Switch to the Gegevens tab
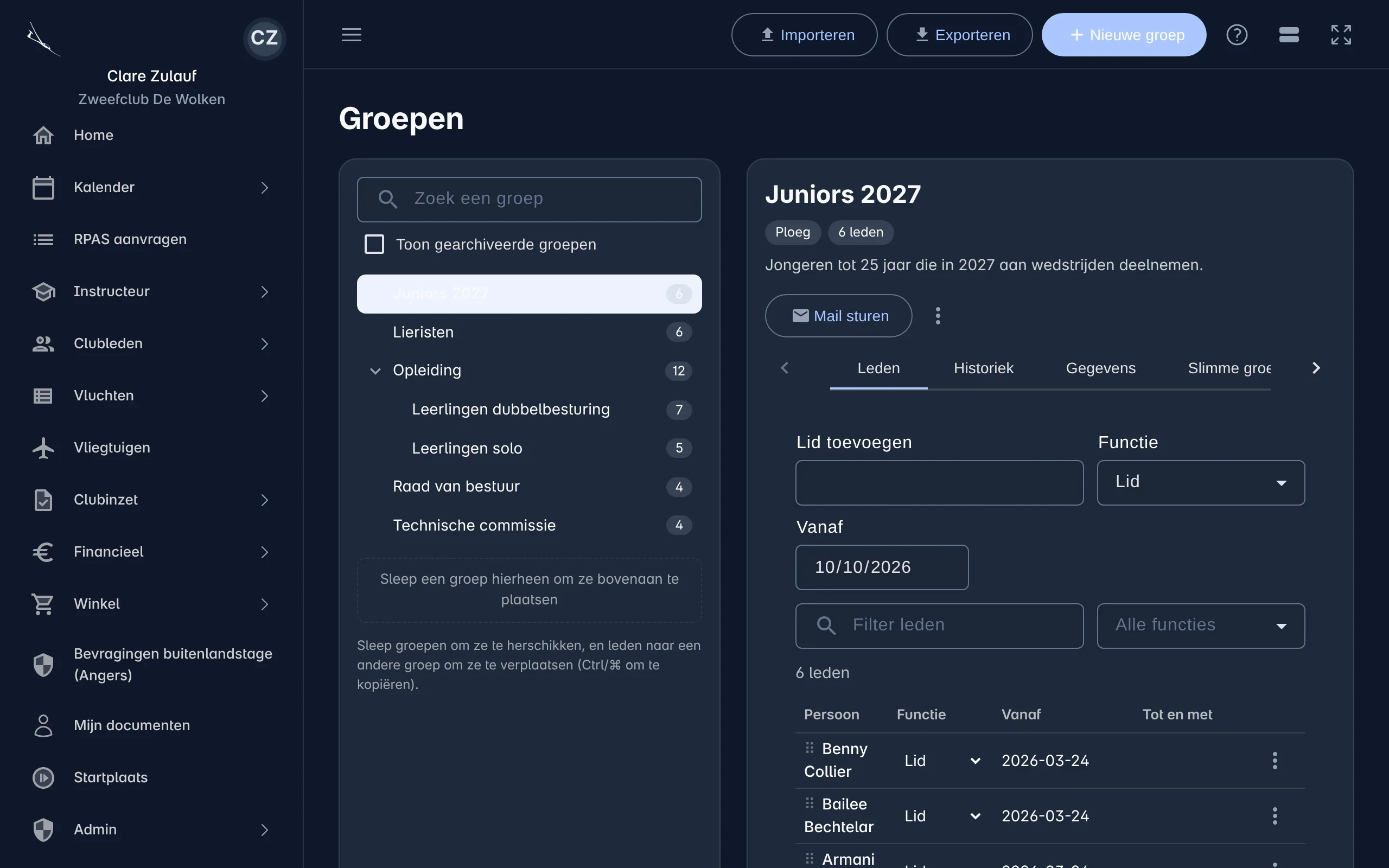The width and height of the screenshot is (1389, 868). click(1100, 368)
